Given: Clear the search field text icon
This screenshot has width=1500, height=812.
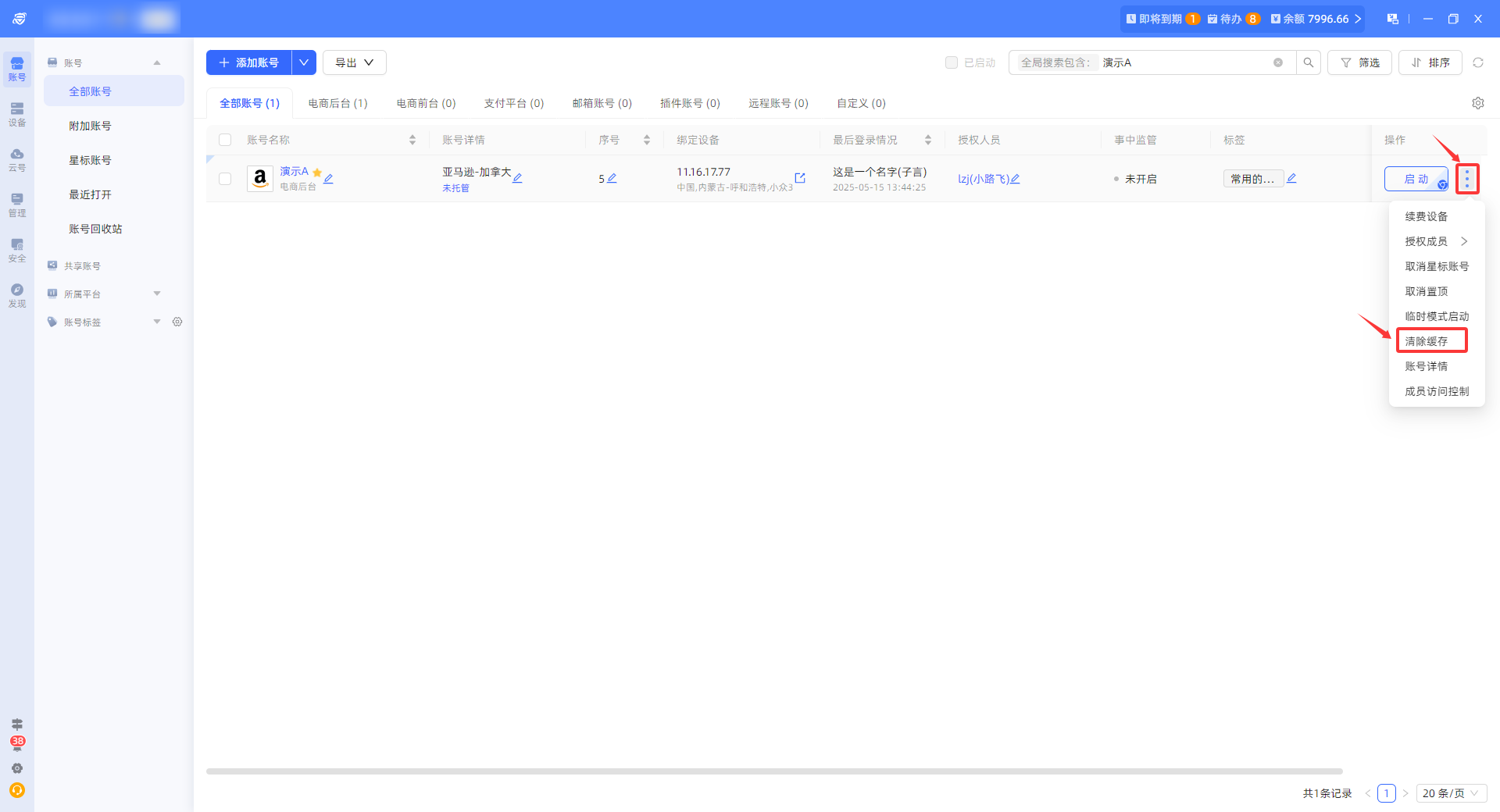Looking at the screenshot, I should (x=1278, y=62).
